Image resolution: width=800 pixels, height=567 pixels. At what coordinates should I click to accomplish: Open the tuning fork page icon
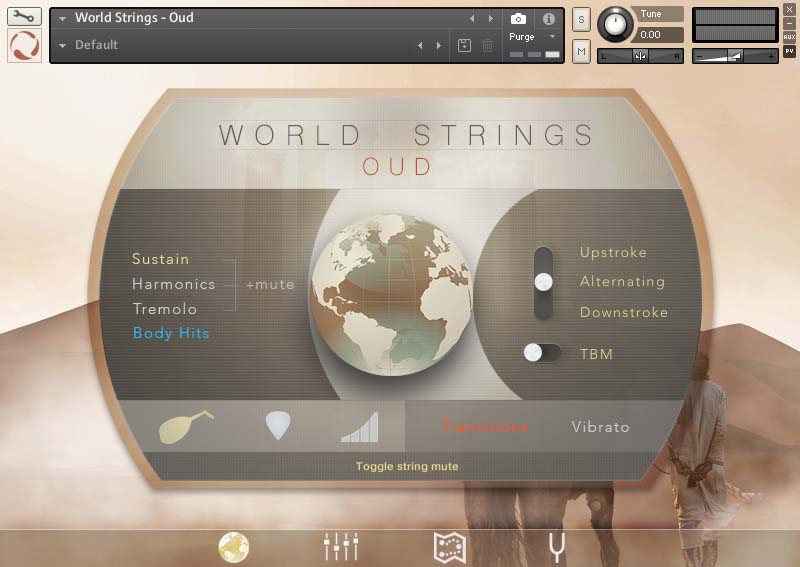click(x=557, y=548)
